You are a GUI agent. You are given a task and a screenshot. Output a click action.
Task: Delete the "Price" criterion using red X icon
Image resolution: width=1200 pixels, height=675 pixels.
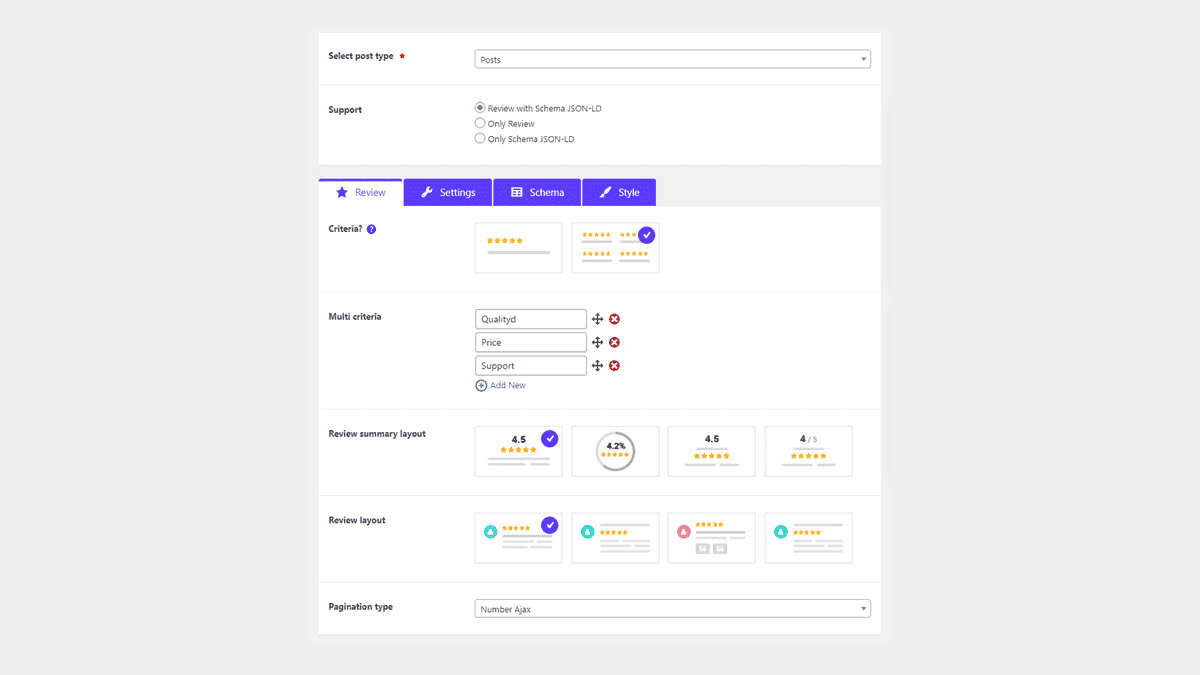[x=614, y=342]
